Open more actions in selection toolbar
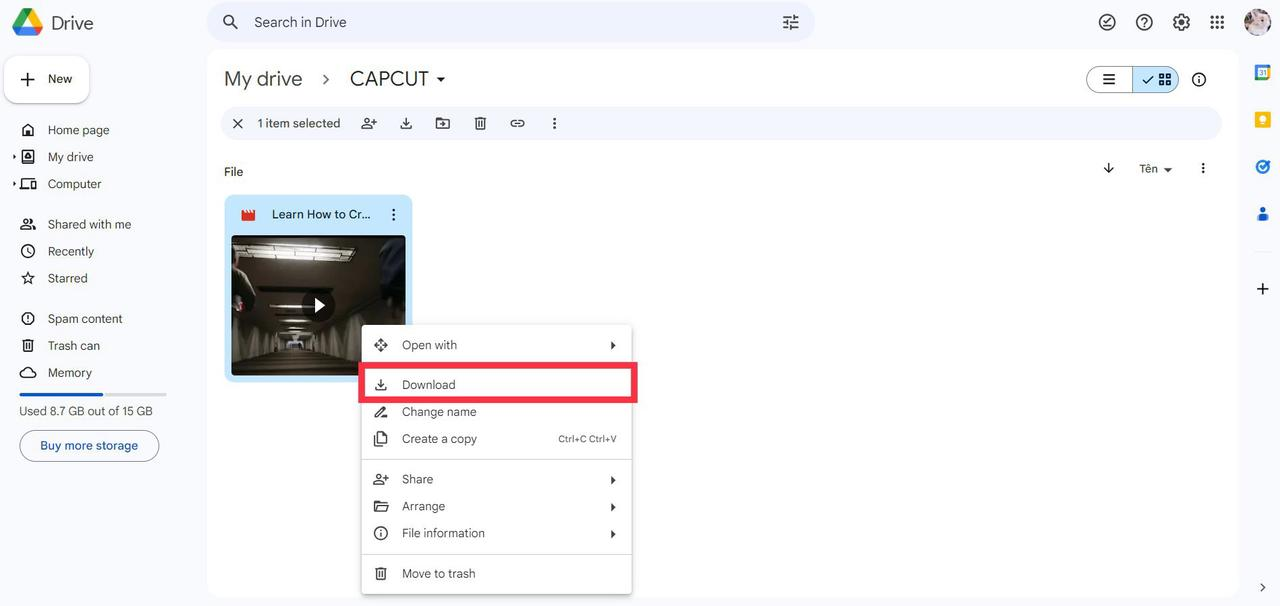This screenshot has height=606, width=1280. click(554, 123)
